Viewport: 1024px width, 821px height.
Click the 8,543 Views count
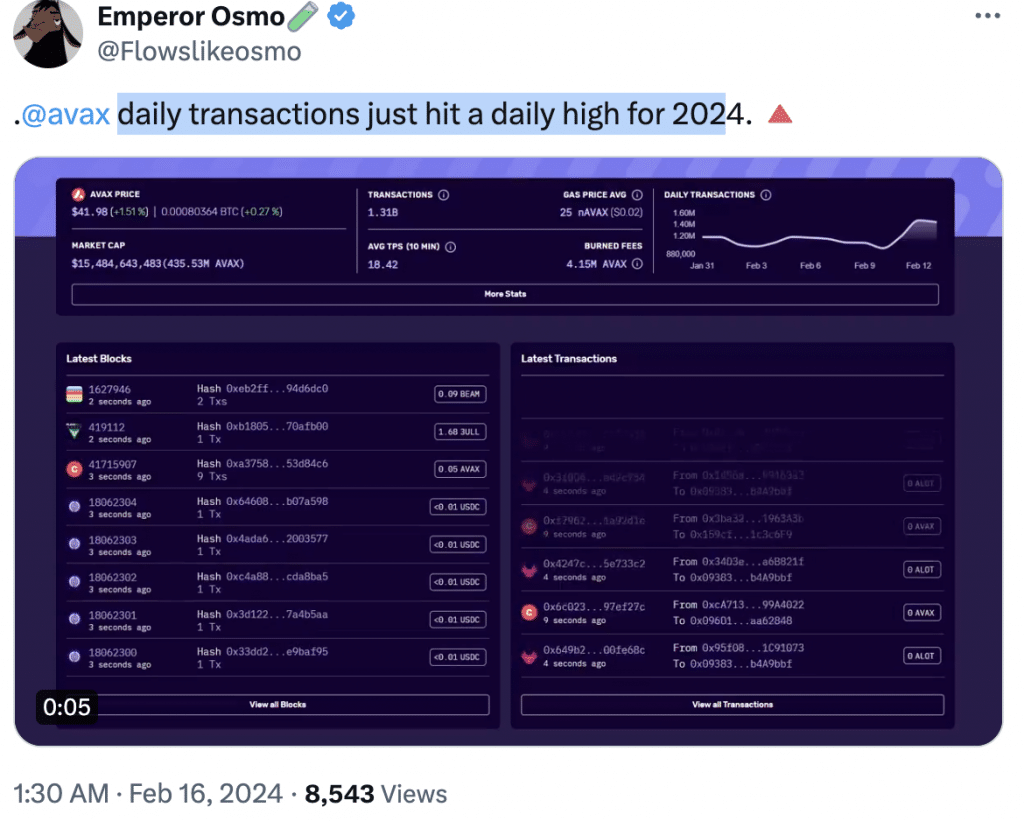pos(376,794)
